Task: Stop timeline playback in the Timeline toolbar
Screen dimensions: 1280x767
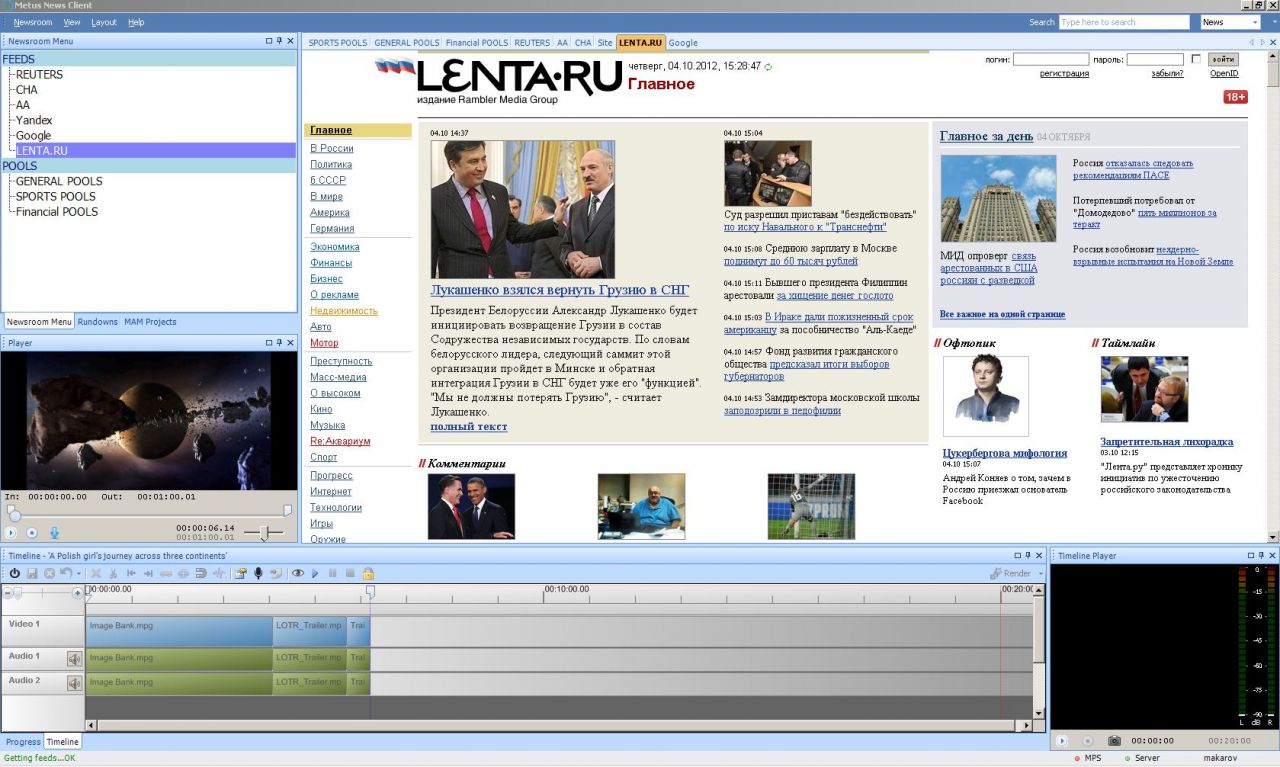Action: pyautogui.click(x=350, y=573)
